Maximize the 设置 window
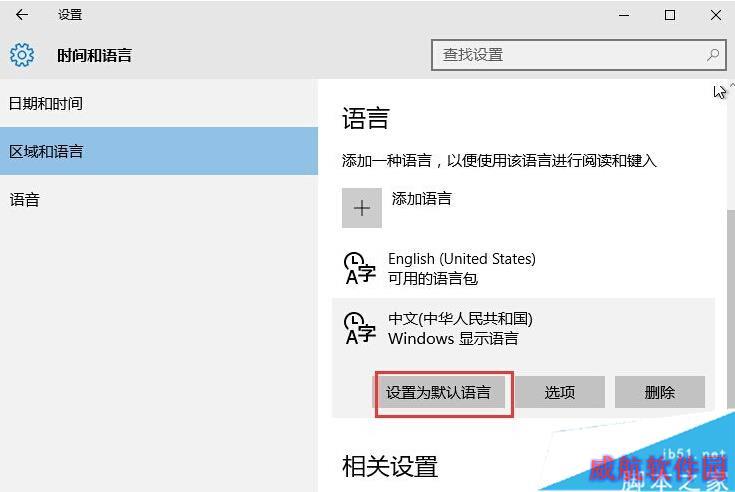The height and width of the screenshot is (492, 735). click(670, 15)
